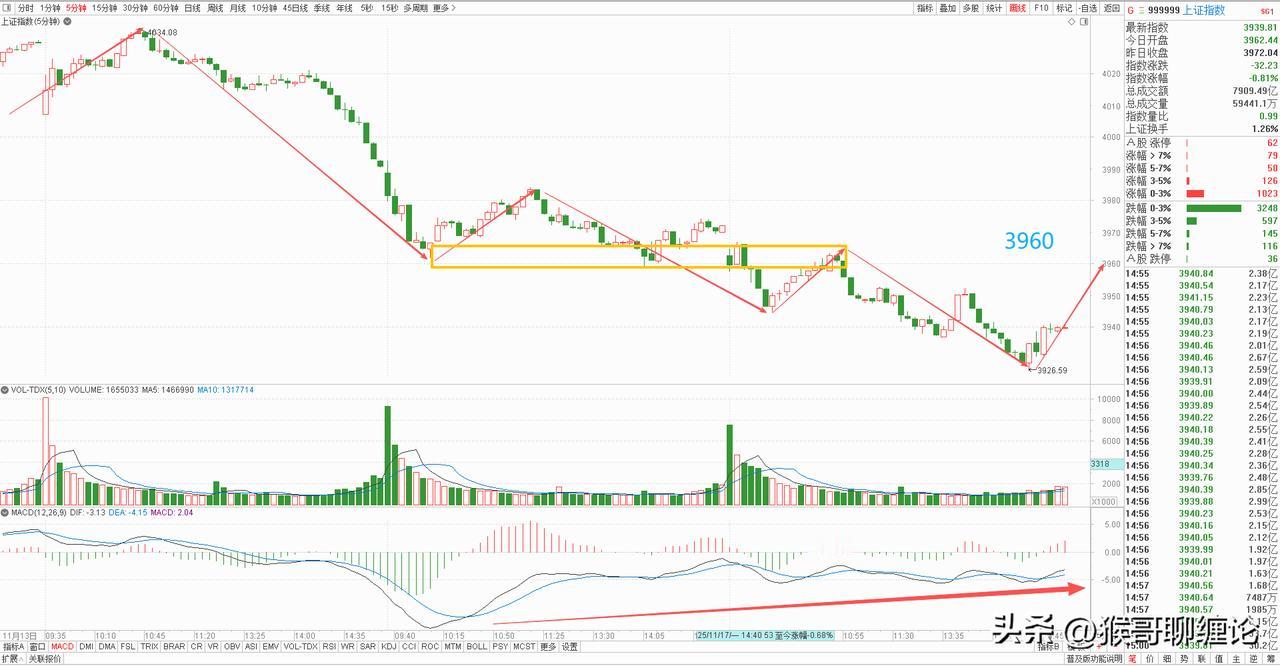Select the ROC indicator tab
This screenshot has height=666, width=1280.
click(430, 646)
